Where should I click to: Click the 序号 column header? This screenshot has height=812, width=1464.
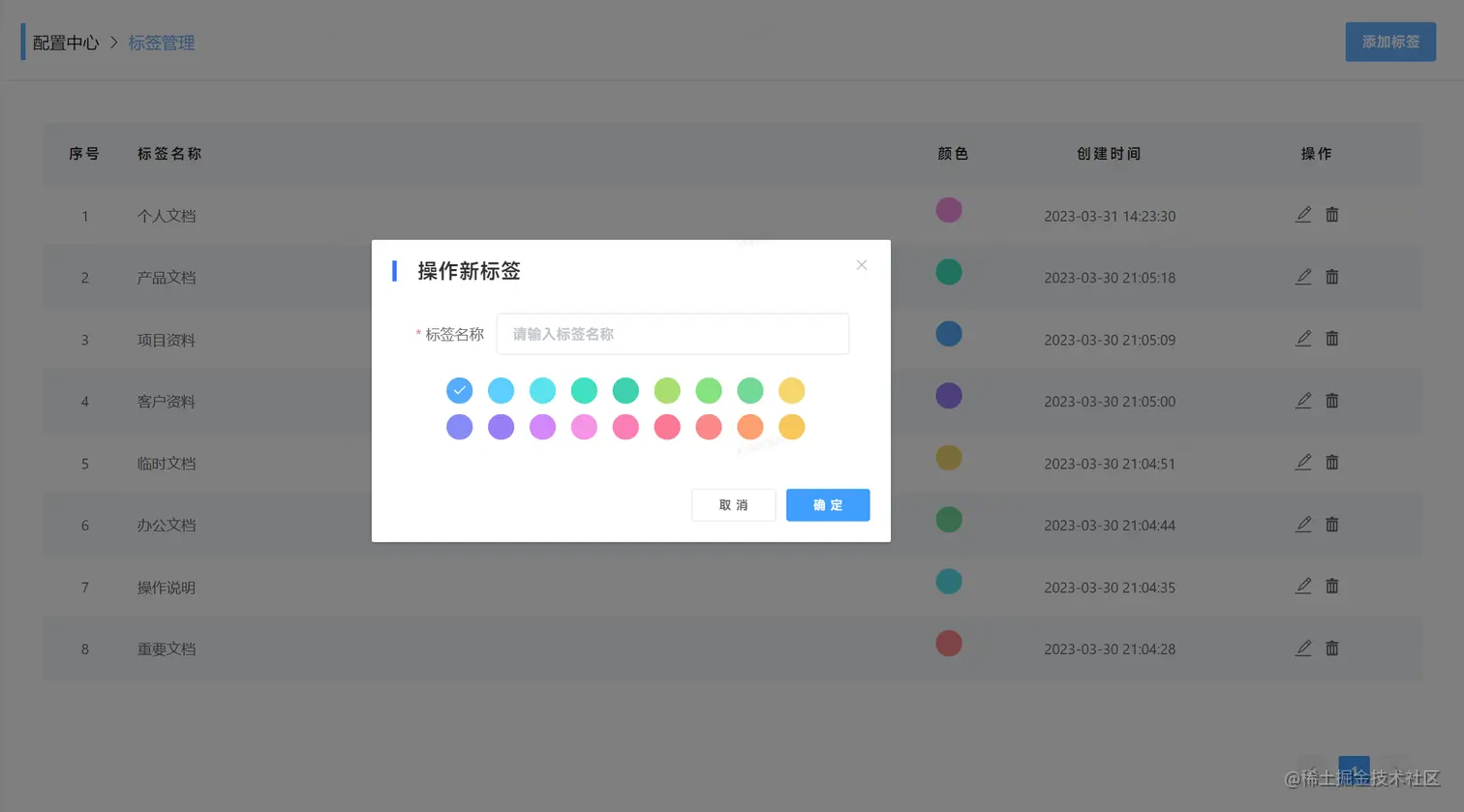pos(84,154)
